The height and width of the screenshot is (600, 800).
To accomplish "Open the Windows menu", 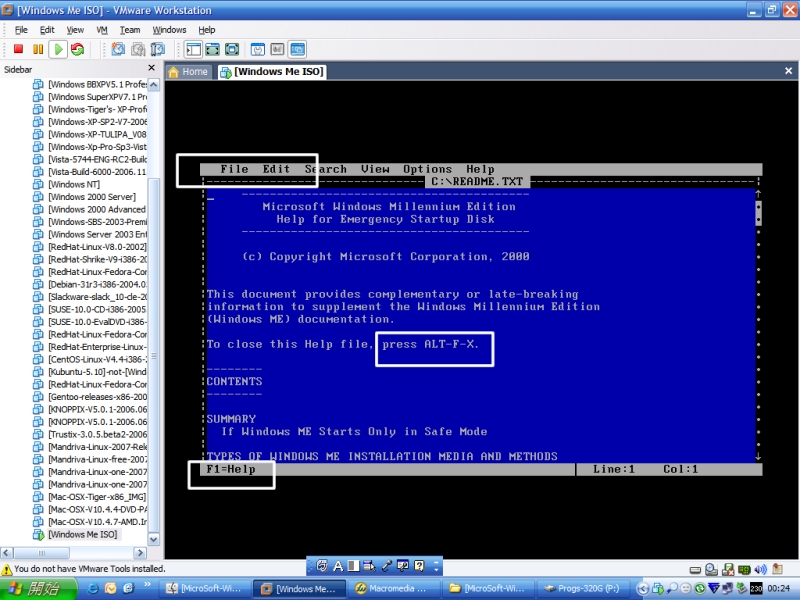I will coord(169,30).
